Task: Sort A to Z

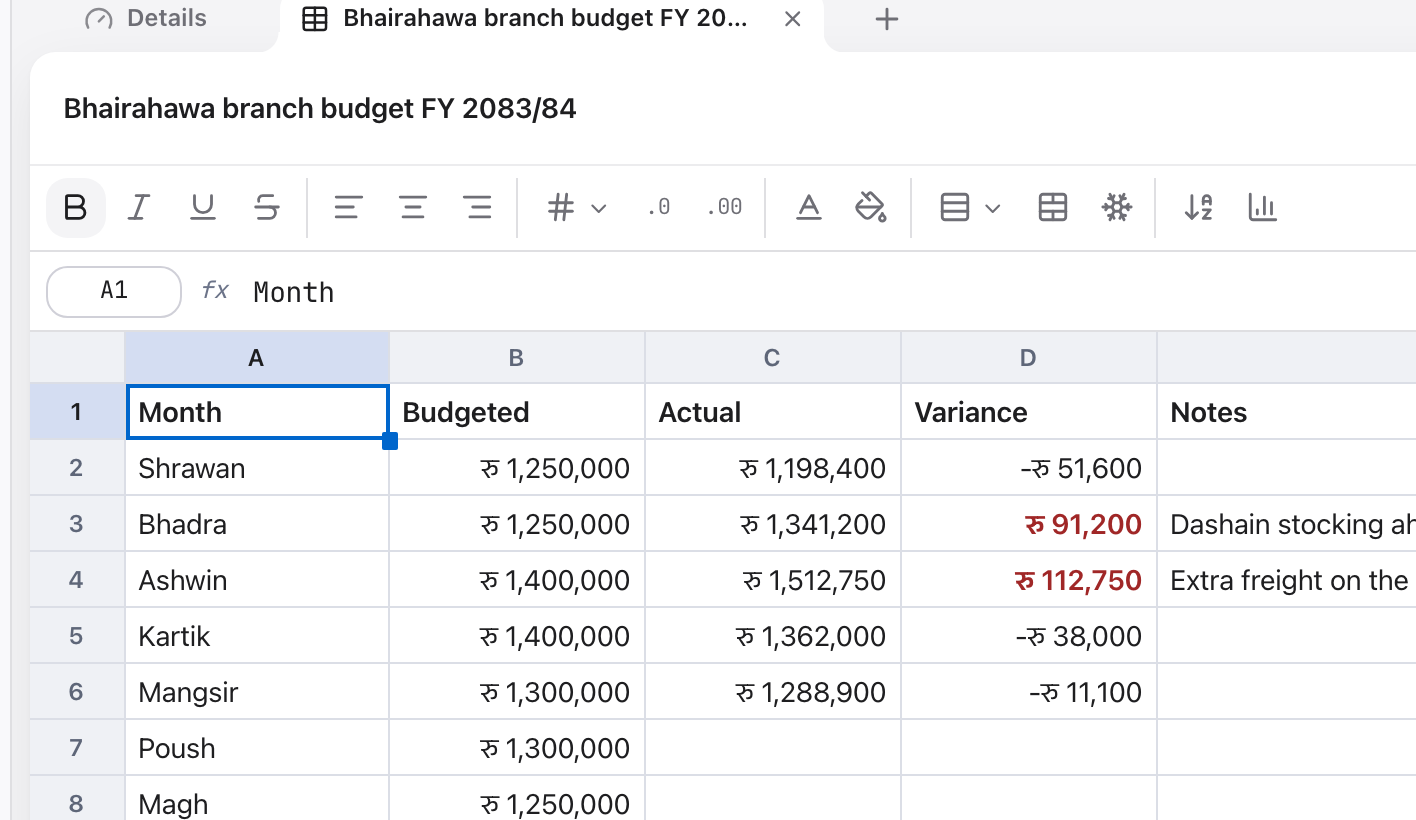Action: [x=1198, y=208]
